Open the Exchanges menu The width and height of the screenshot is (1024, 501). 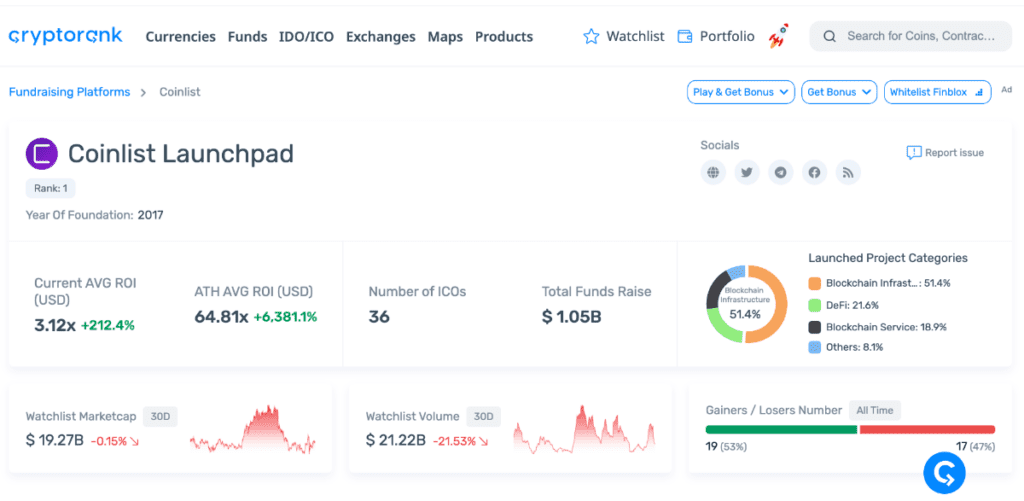(381, 37)
